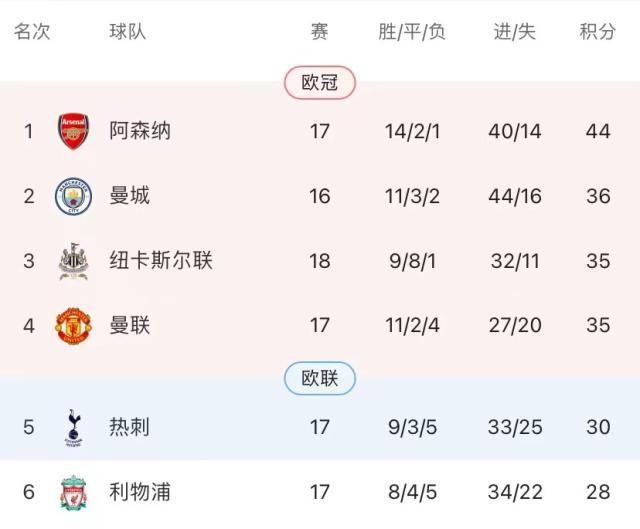The image size is (640, 529).
Task: Click the 胜/平/负 column header
Action: pos(412,32)
